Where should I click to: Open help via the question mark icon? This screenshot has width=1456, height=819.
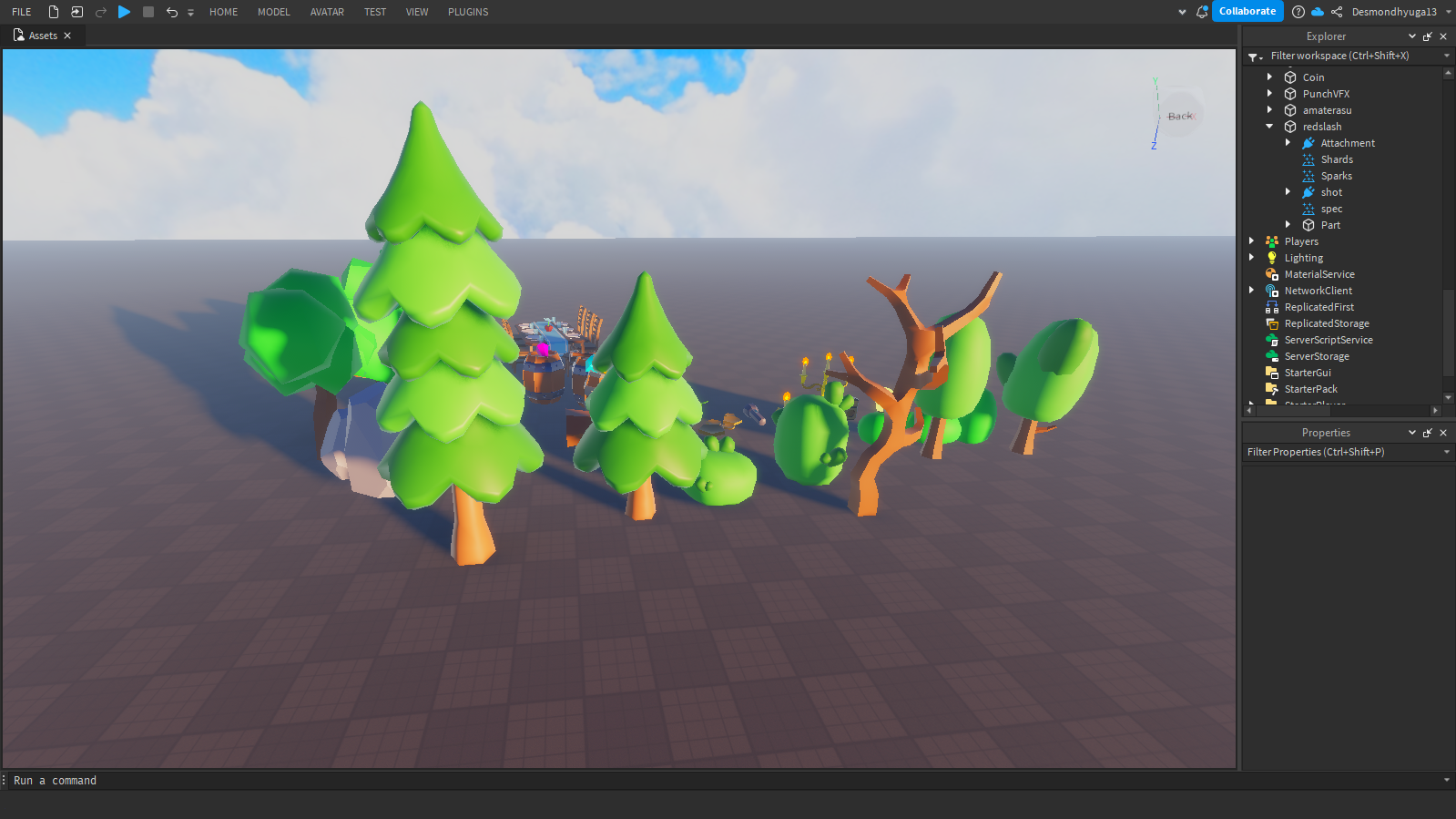1298,12
